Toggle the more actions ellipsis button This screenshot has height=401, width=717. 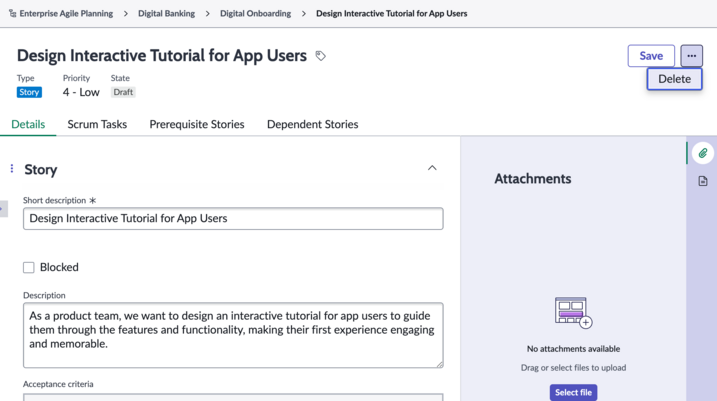[691, 56]
